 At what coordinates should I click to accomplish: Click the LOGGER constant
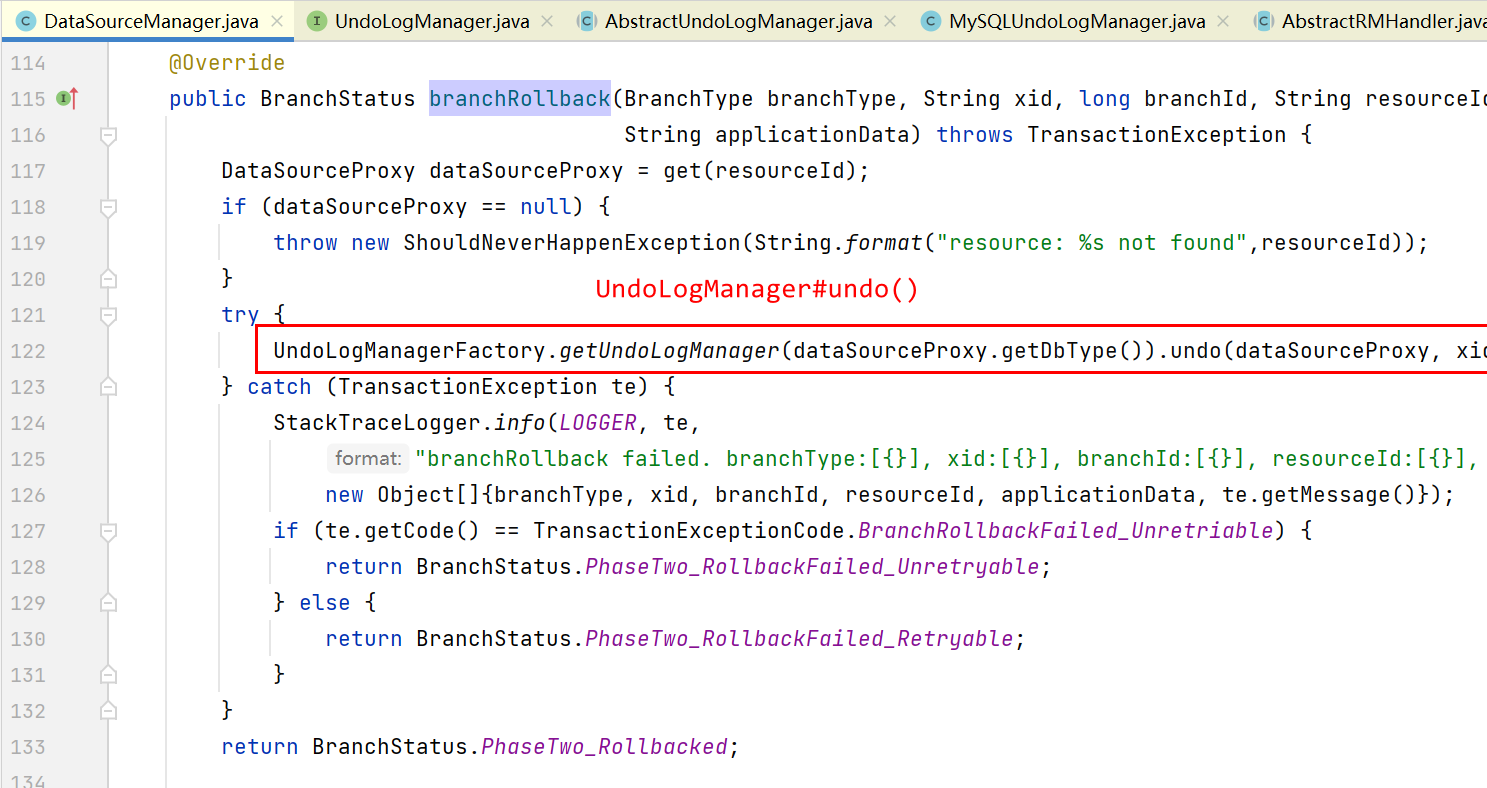point(598,423)
